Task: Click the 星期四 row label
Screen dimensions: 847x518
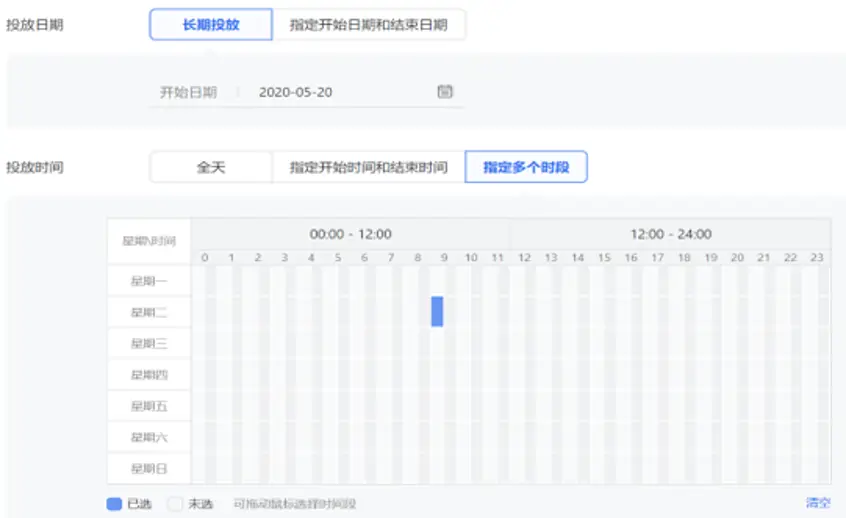Action: (x=149, y=374)
